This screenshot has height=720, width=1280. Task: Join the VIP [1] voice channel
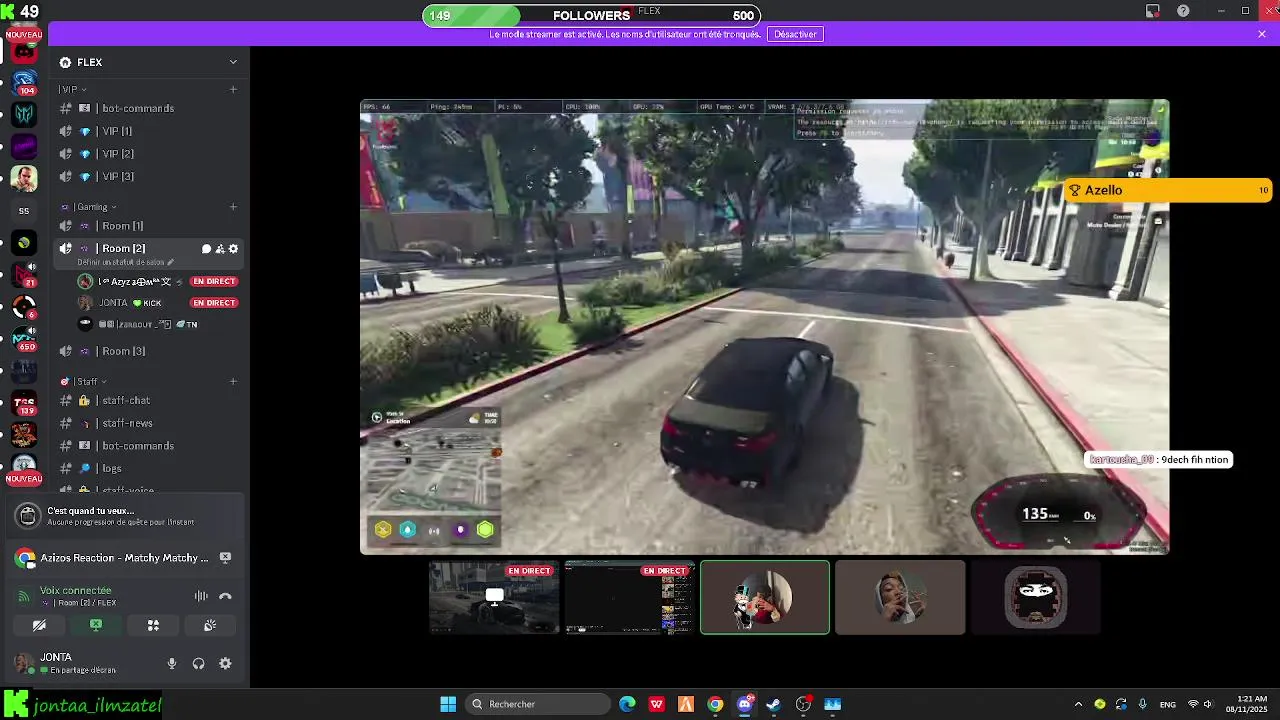coord(149,131)
